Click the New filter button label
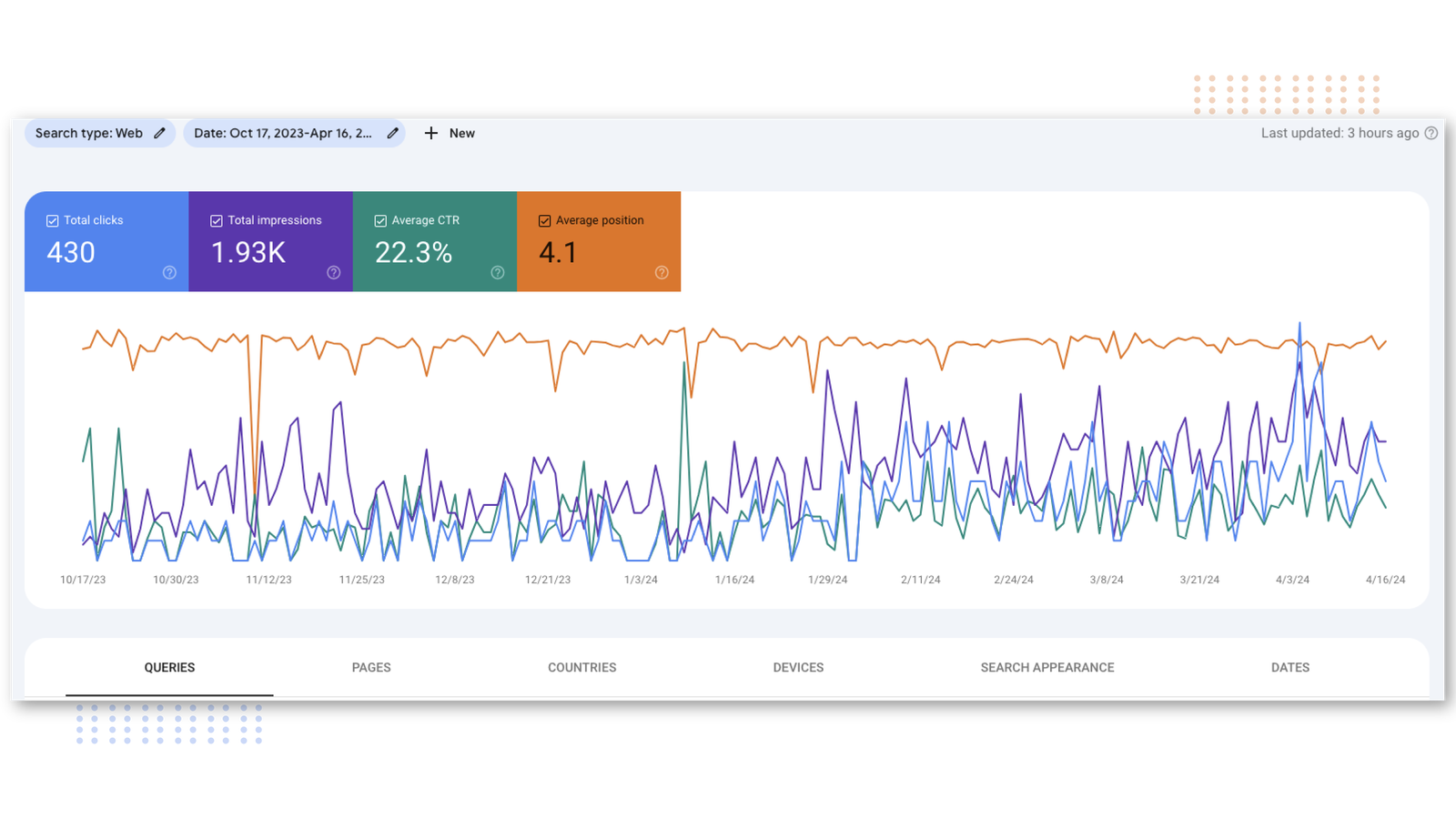The width and height of the screenshot is (1456, 819). (x=462, y=133)
